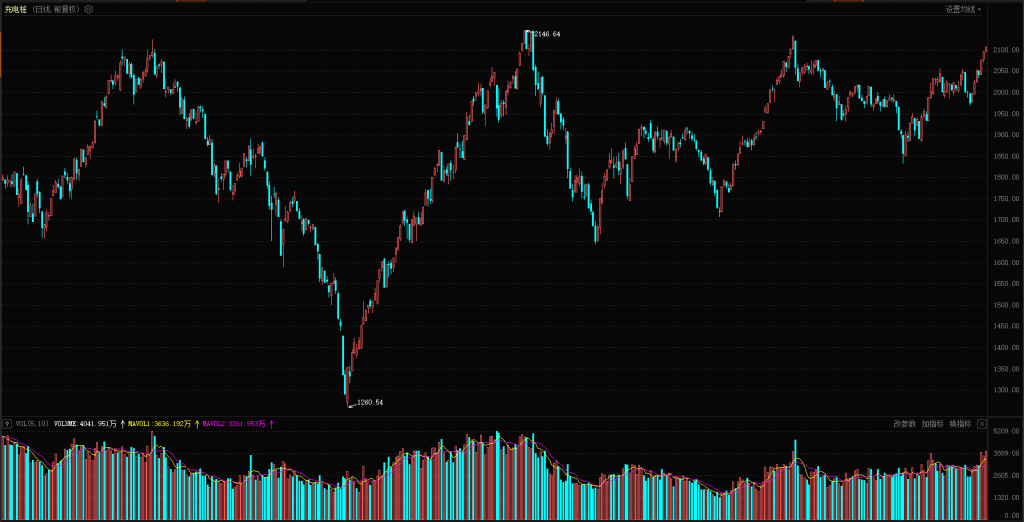Viewport: 1024px width, 522px height.
Task: Click the up arrow after the VOLUME value
Action: tap(122, 424)
